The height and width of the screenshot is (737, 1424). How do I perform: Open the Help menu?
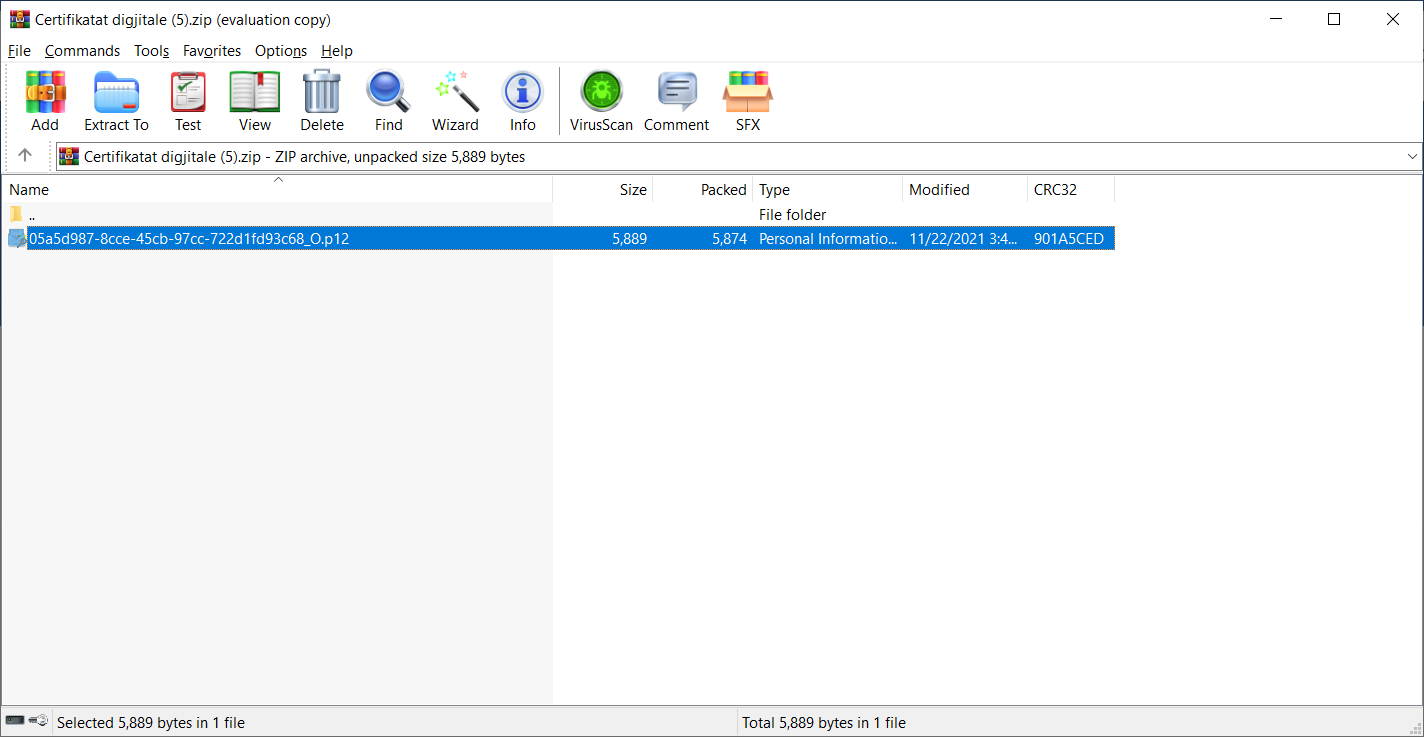[x=337, y=51]
